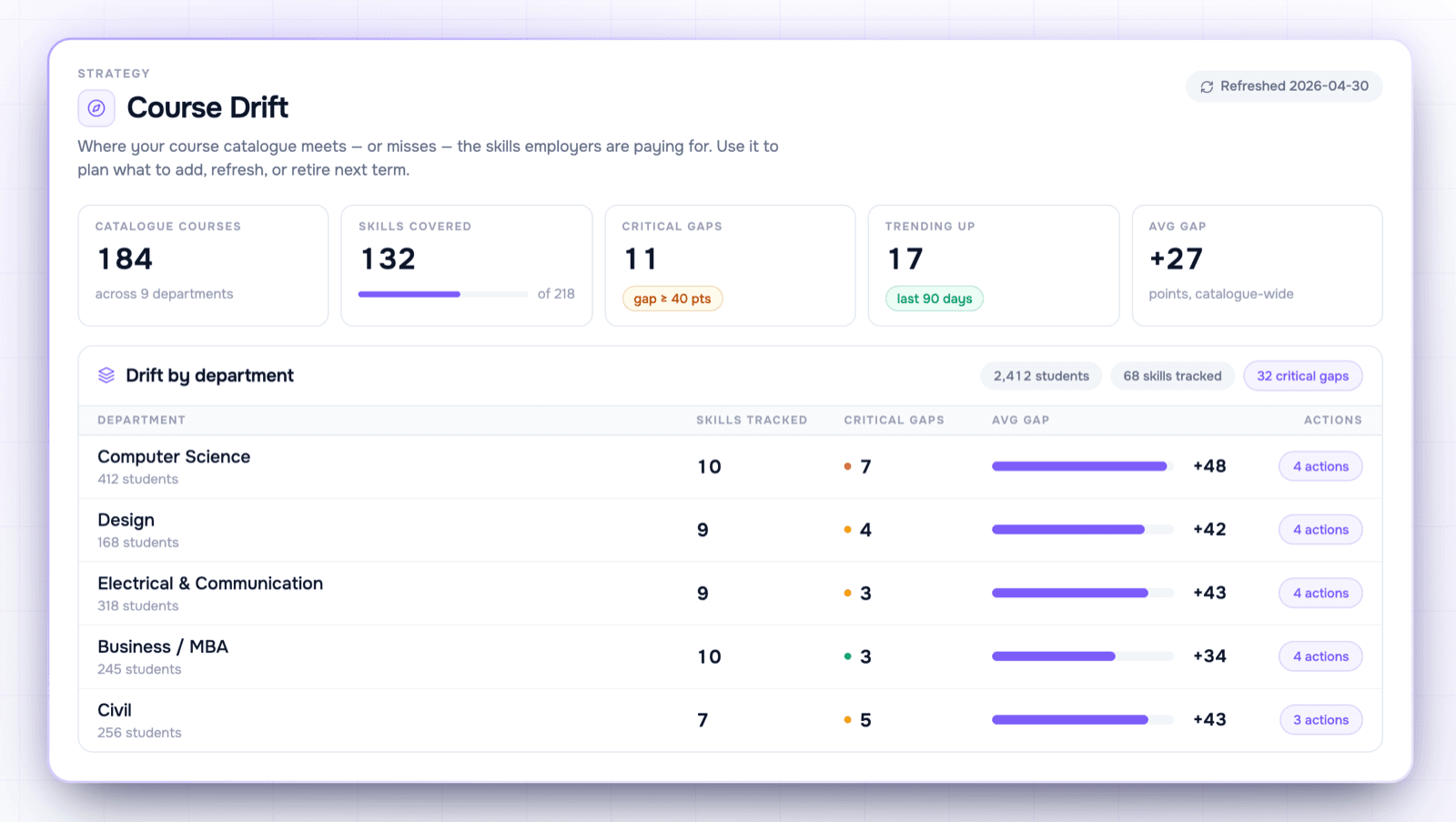
Task: Click the +34 avg gap value
Action: tap(1209, 656)
